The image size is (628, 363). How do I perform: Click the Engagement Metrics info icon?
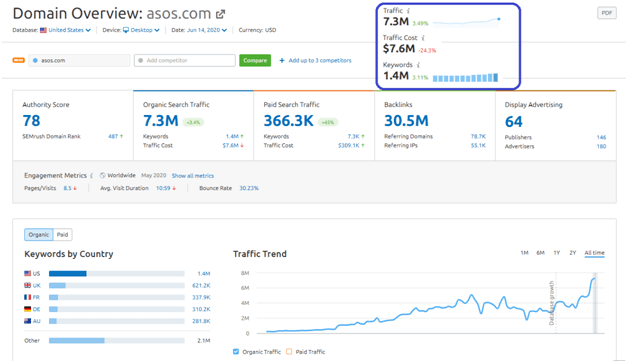(x=91, y=175)
